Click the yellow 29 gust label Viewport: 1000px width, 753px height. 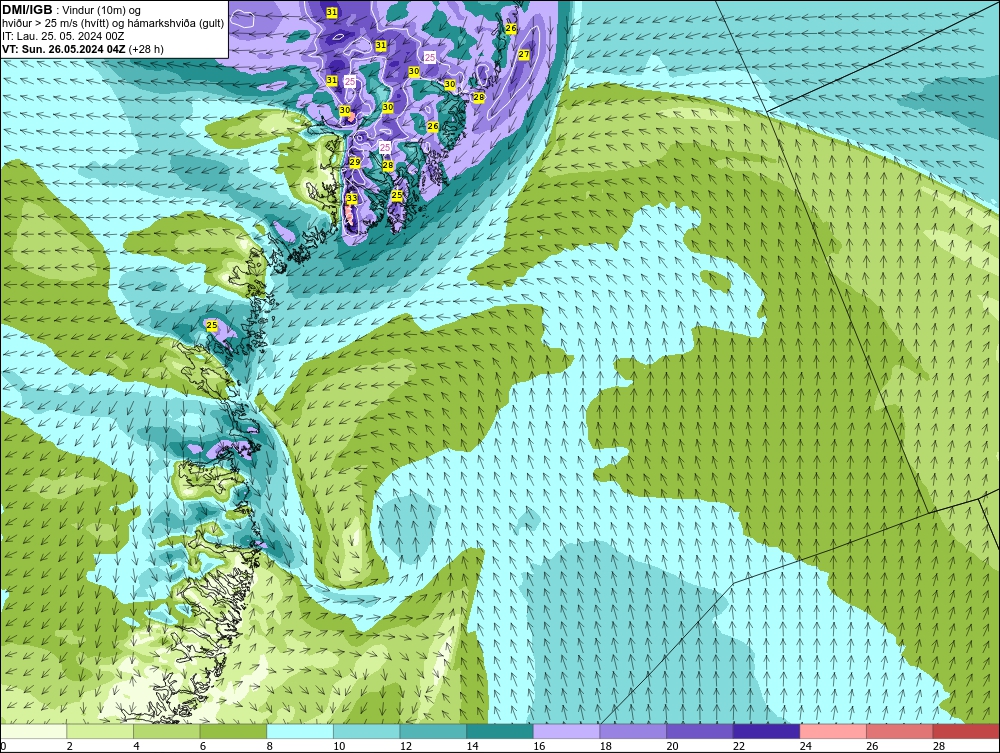(x=355, y=162)
